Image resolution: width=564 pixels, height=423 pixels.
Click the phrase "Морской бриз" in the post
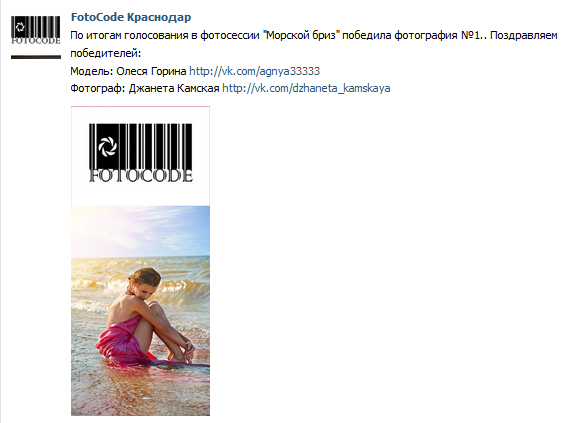pos(302,36)
